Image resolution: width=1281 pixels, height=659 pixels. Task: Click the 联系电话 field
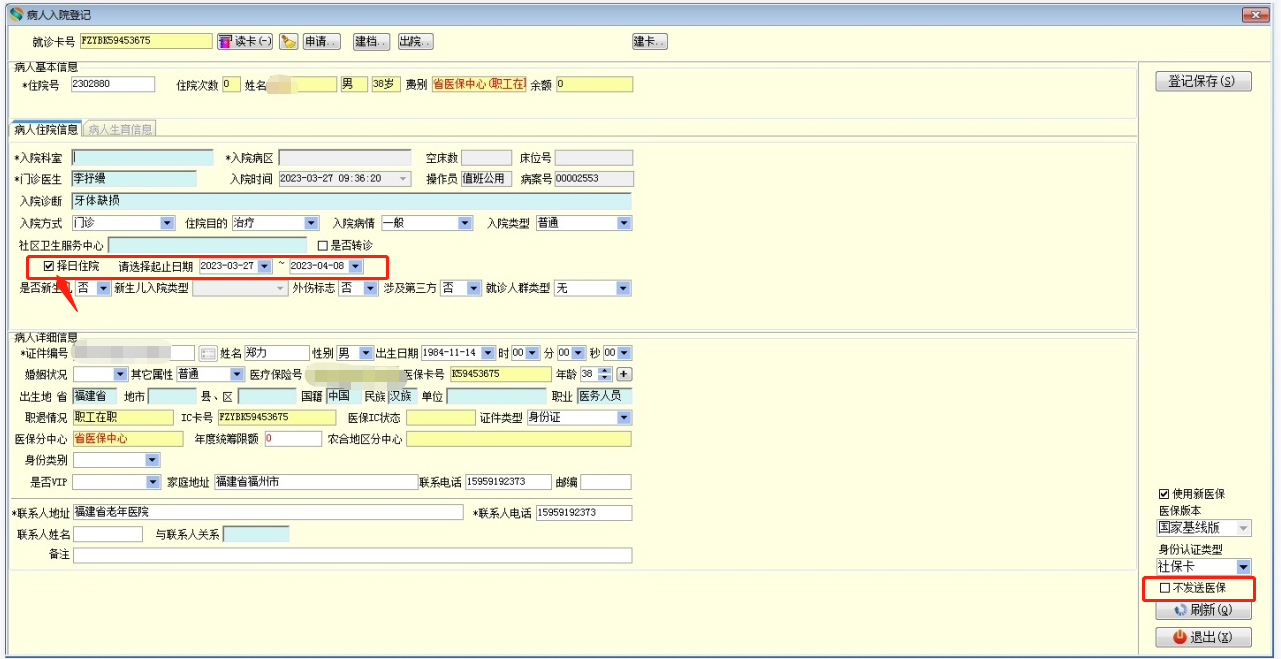(509, 482)
